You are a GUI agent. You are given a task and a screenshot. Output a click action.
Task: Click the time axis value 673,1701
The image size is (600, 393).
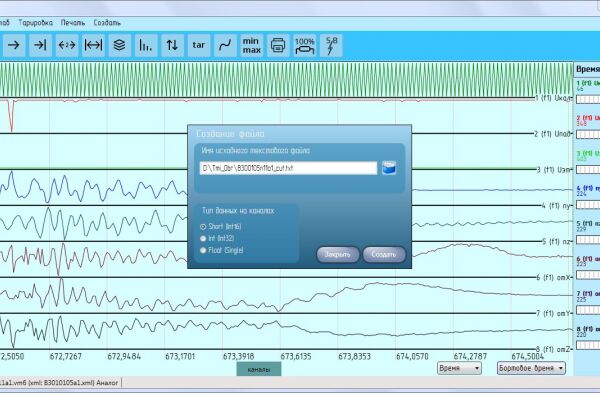(180, 357)
